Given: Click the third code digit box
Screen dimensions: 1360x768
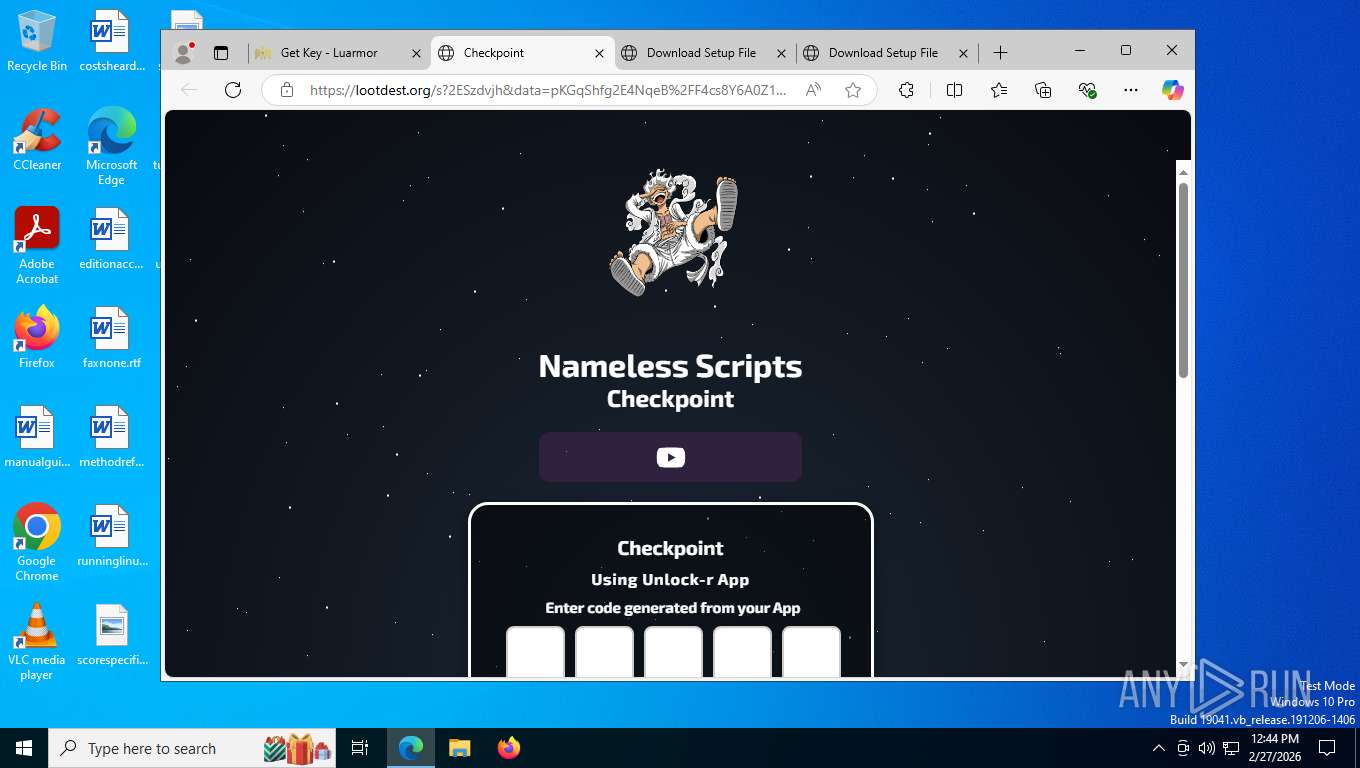Looking at the screenshot, I should [x=673, y=652].
